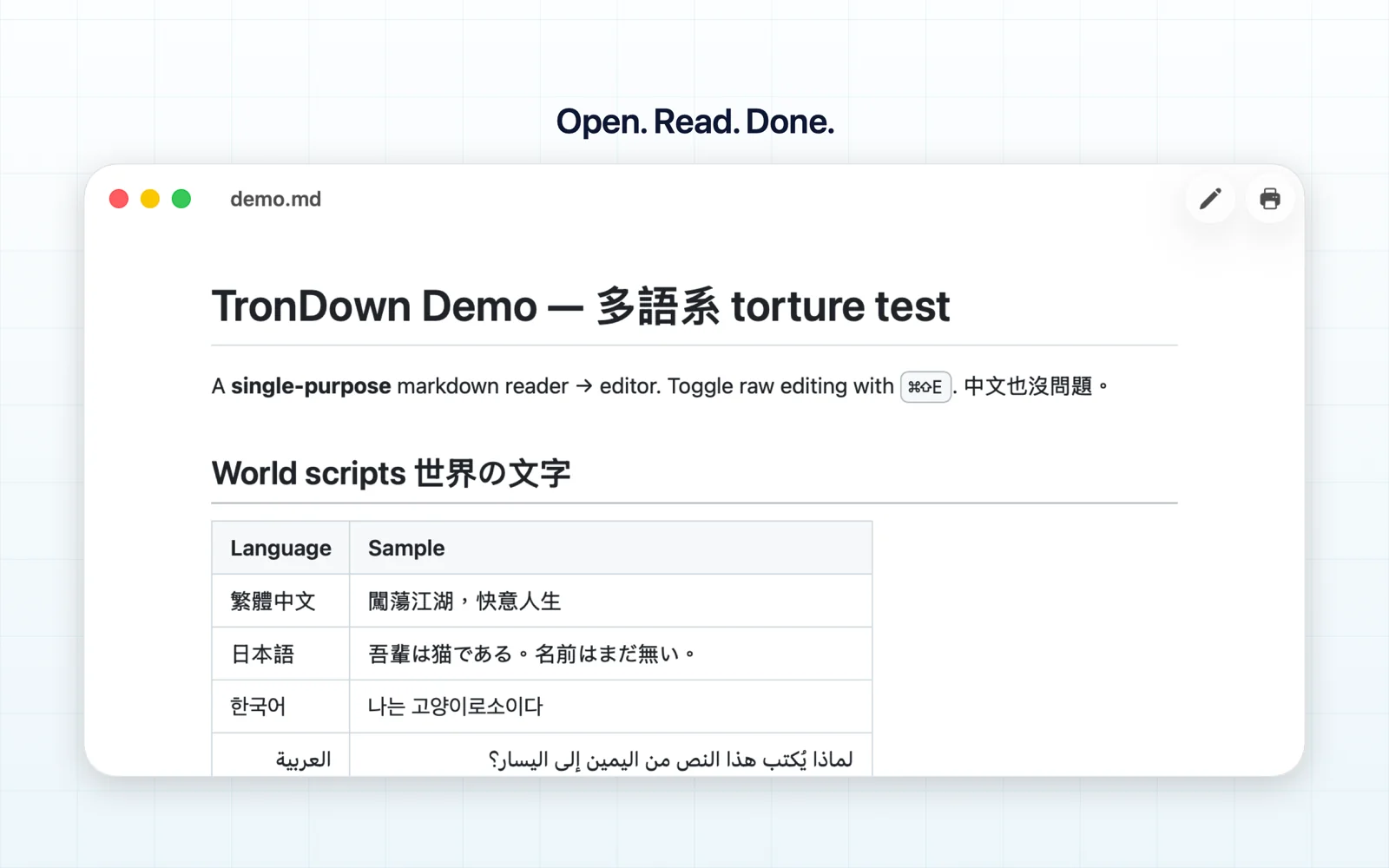The image size is (1389, 868).
Task: Click the demo.md file title
Action: tap(275, 199)
